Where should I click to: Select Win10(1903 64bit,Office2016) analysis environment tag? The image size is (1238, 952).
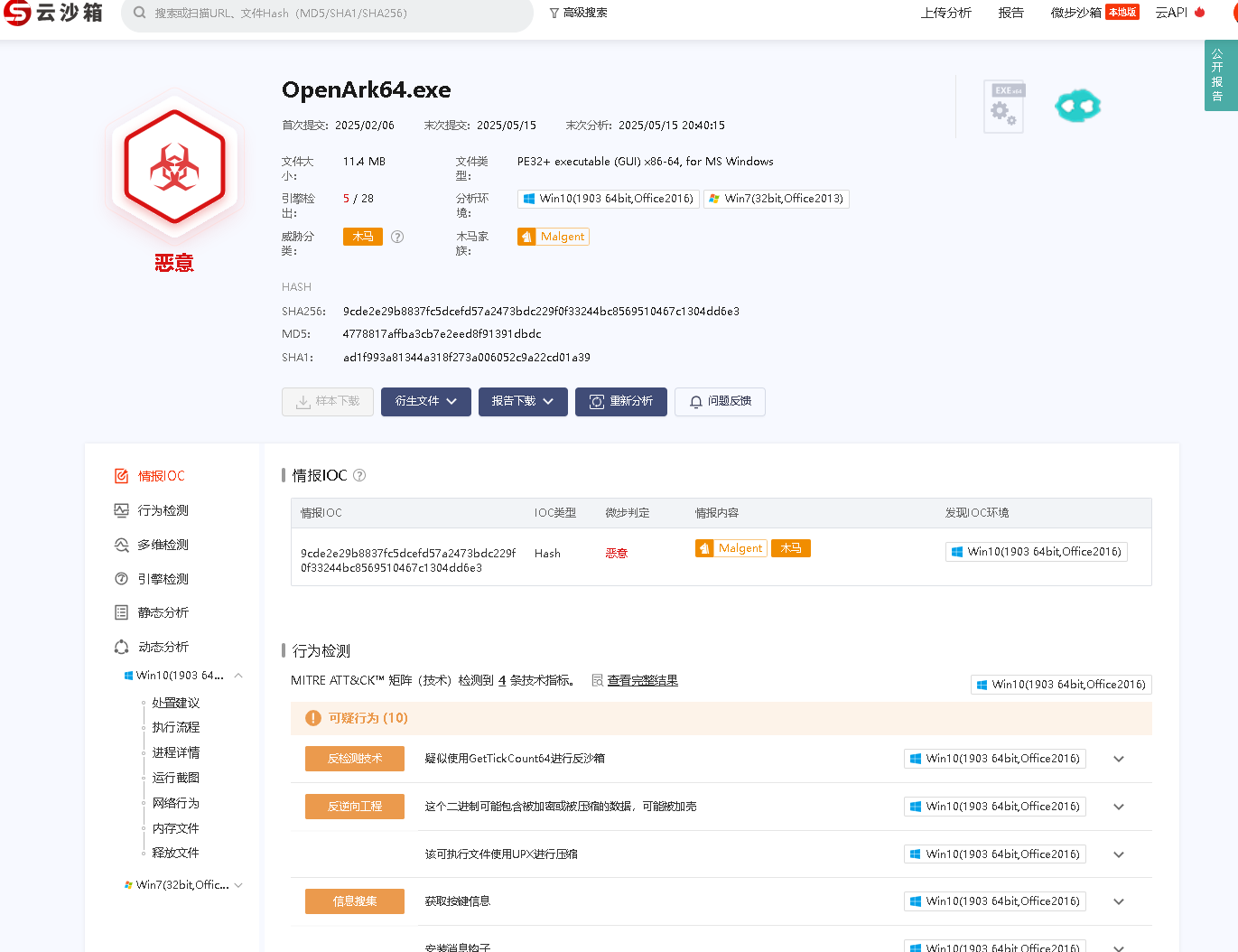[x=609, y=199]
